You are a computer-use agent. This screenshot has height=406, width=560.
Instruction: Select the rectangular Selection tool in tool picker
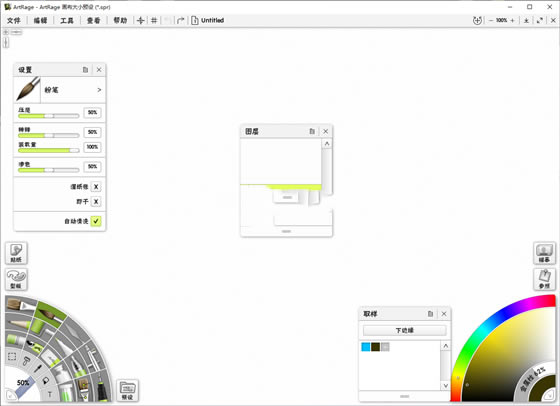click(12, 356)
